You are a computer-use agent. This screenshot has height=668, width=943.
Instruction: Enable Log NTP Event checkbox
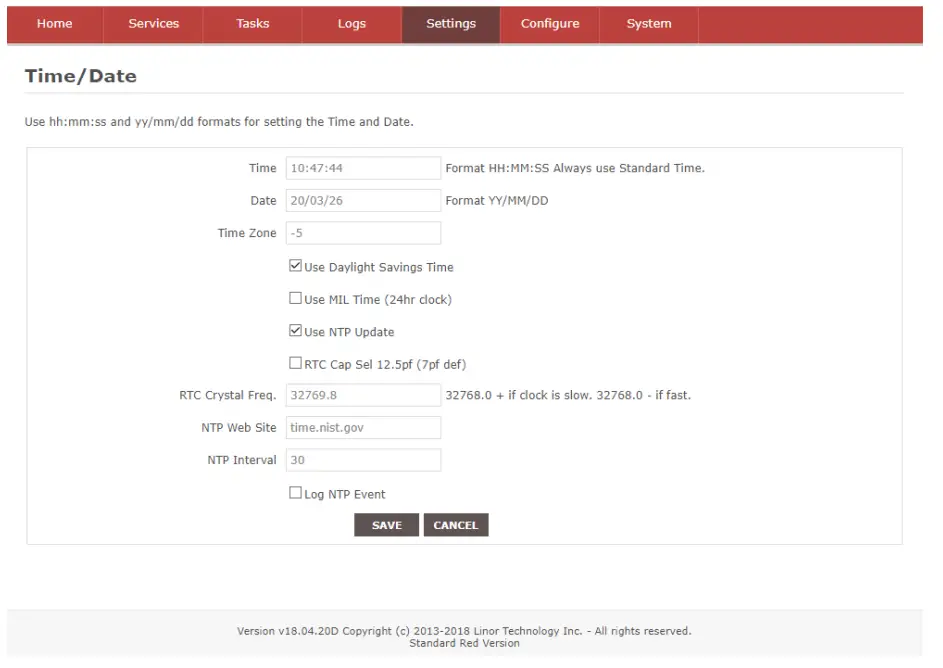click(x=295, y=493)
